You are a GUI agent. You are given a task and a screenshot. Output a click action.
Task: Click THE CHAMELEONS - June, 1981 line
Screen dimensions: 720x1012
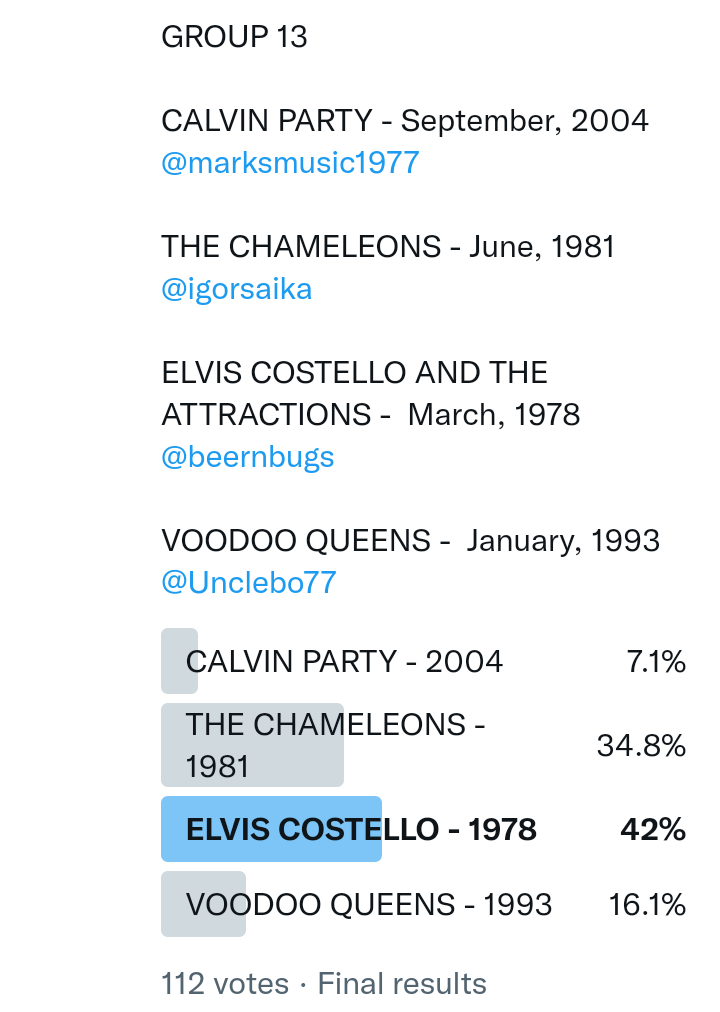click(x=388, y=247)
